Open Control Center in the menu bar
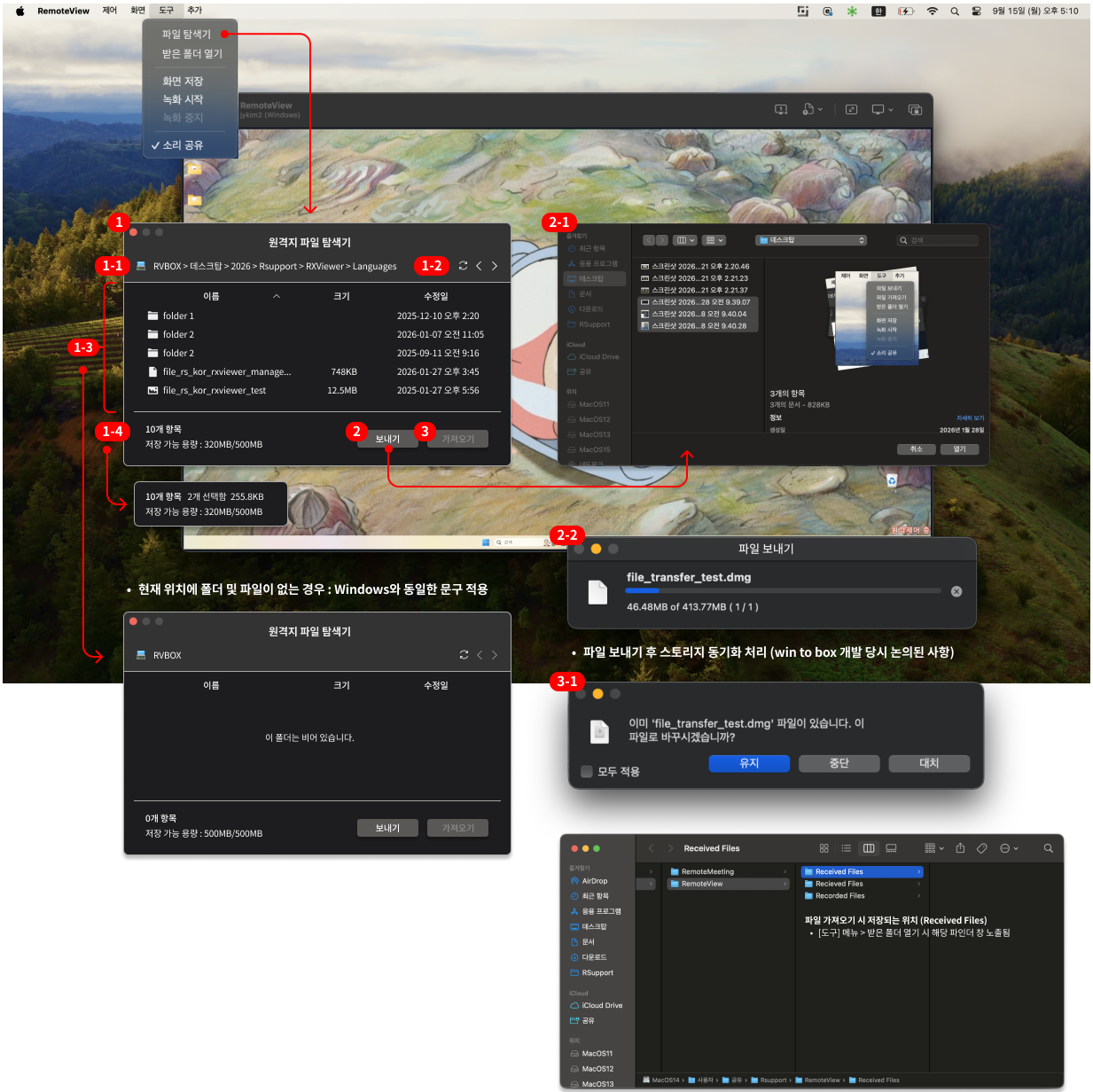The image size is (1093, 1092). click(976, 12)
